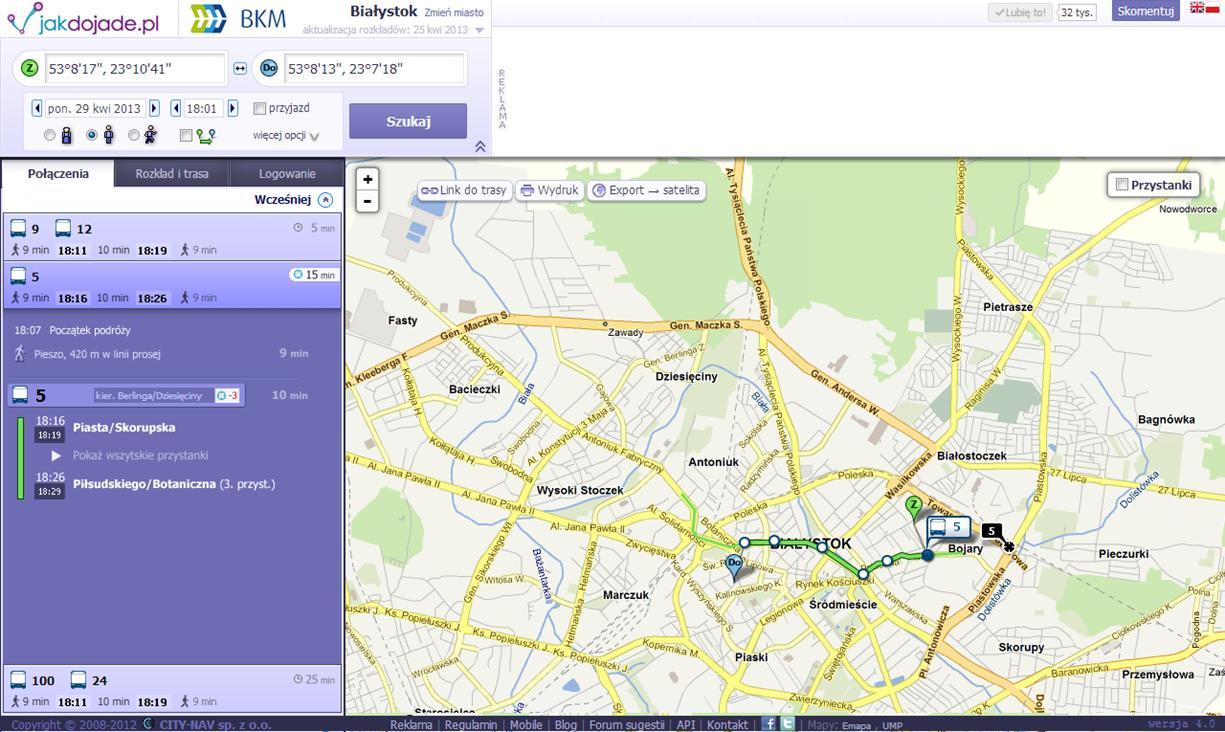Open Logowanie tab

coord(287,174)
